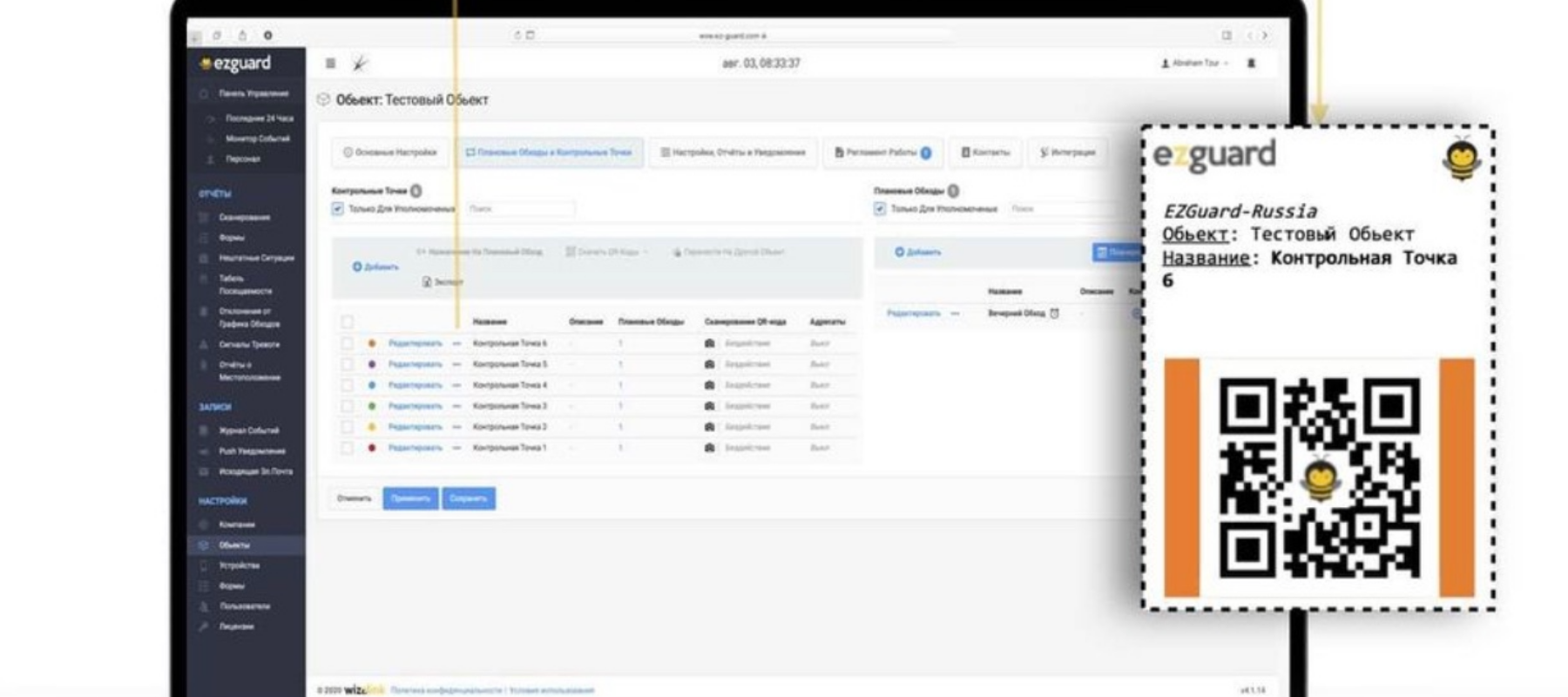Open the Скачать QR-Коды dropdown
The image size is (1568, 697).
click(607, 252)
